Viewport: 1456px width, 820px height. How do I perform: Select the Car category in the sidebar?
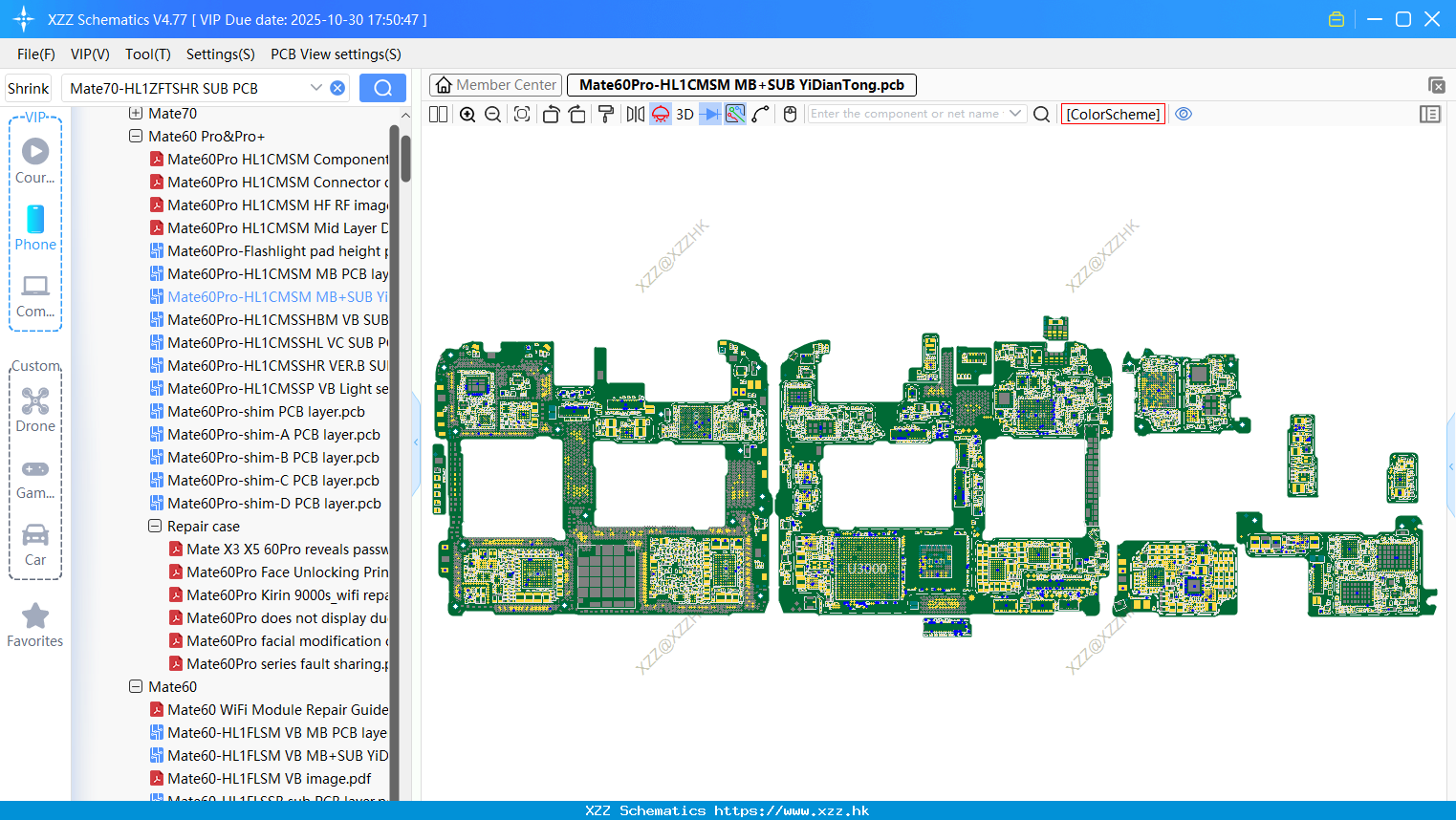click(x=35, y=544)
